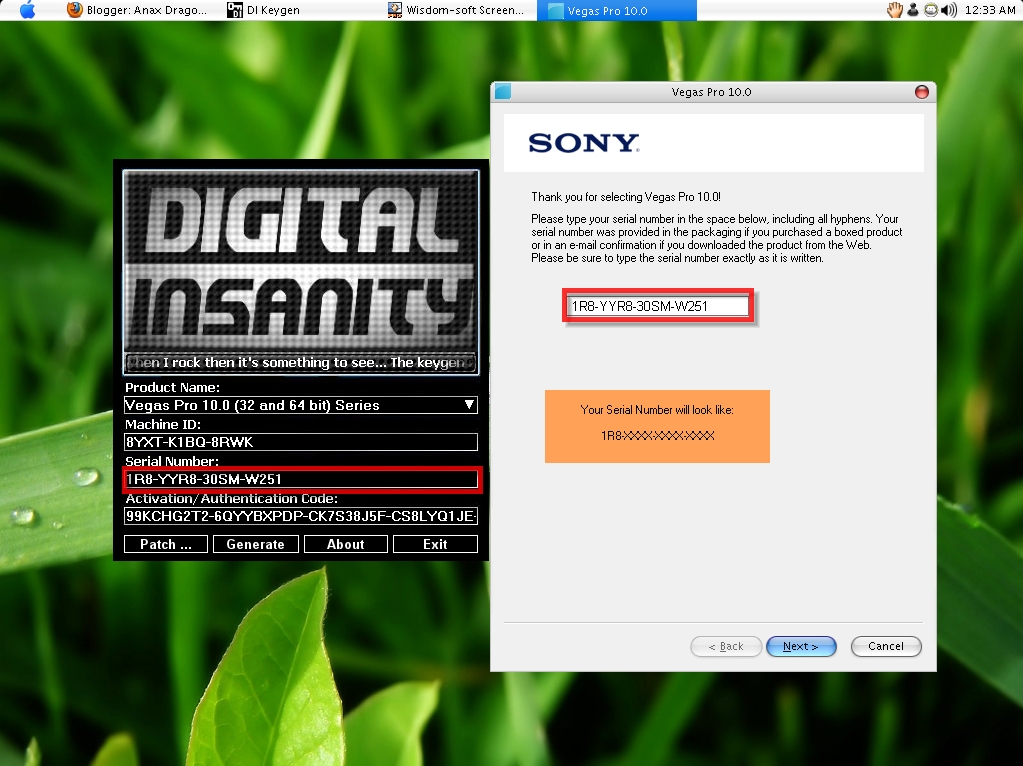
Task: Click the Exit button in keygen
Action: [x=435, y=544]
